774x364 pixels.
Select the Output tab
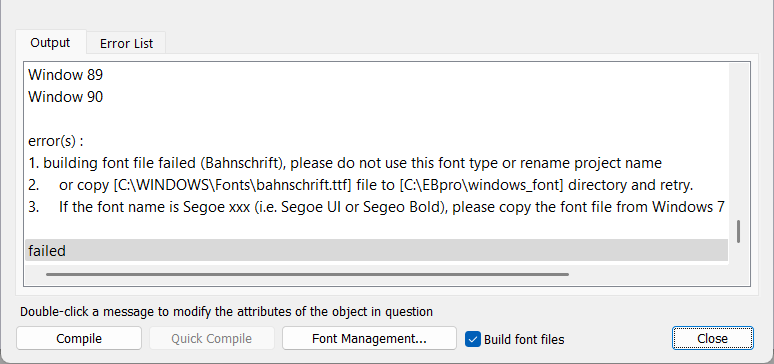[x=50, y=42]
